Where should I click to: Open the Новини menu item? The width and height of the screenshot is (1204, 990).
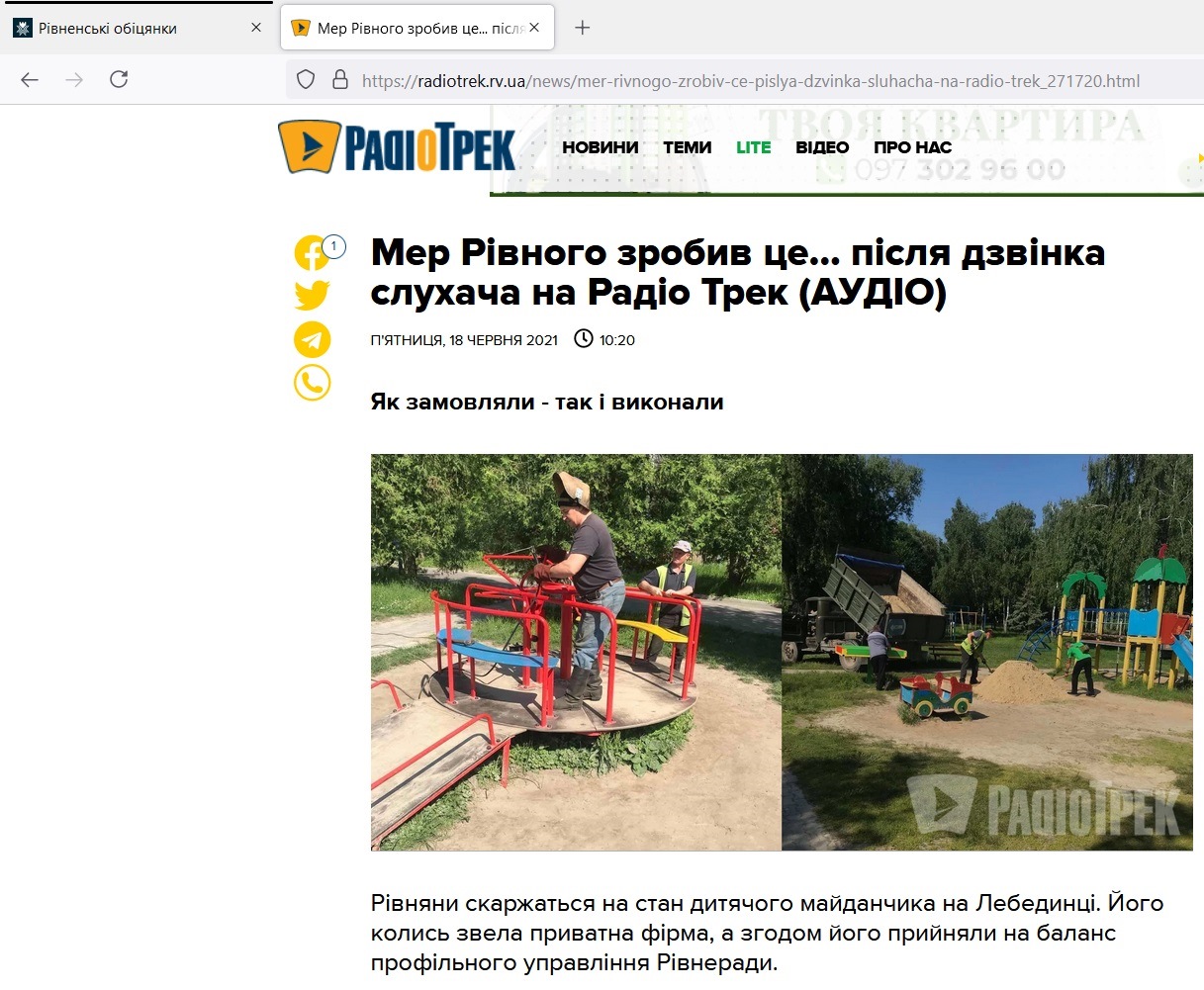point(600,147)
